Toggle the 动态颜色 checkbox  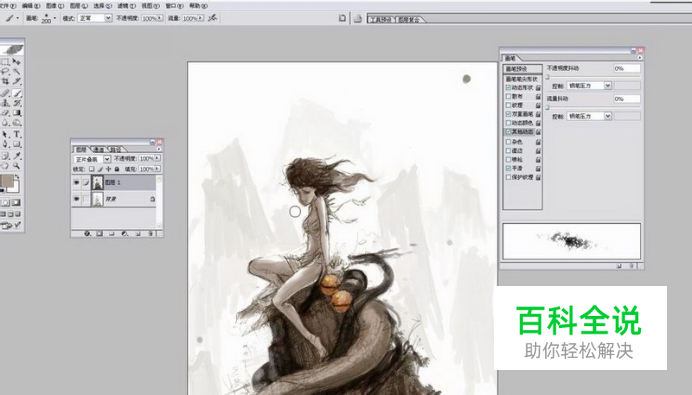[x=508, y=123]
